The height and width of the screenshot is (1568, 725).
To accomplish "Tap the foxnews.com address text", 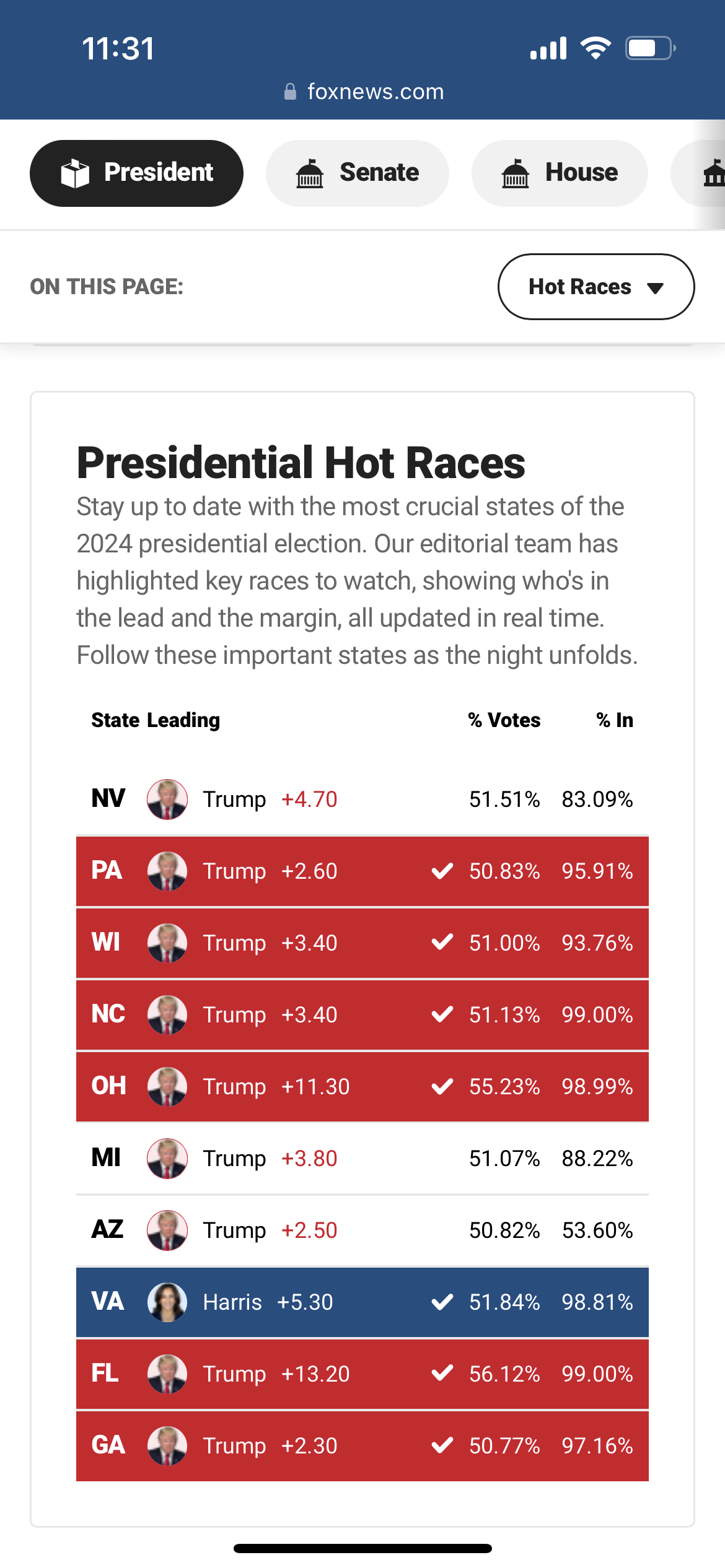I will [376, 92].
